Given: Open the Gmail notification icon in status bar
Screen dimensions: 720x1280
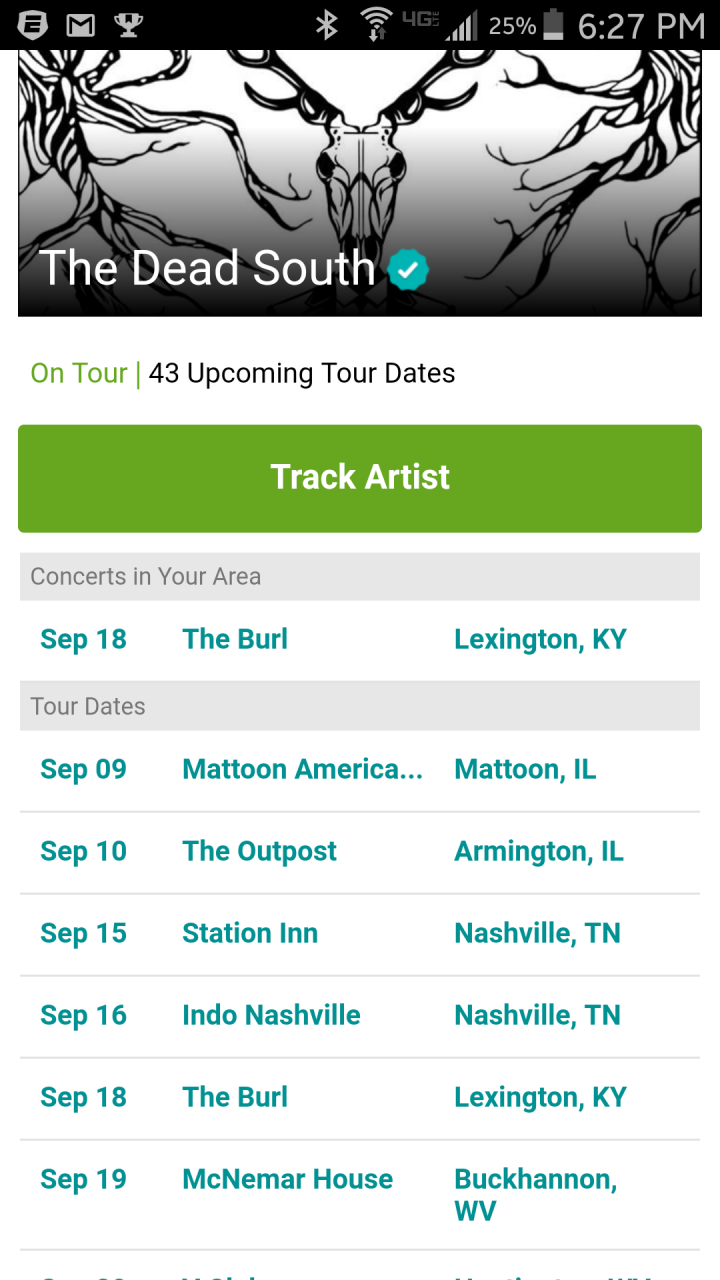Looking at the screenshot, I should pyautogui.click(x=81, y=25).
